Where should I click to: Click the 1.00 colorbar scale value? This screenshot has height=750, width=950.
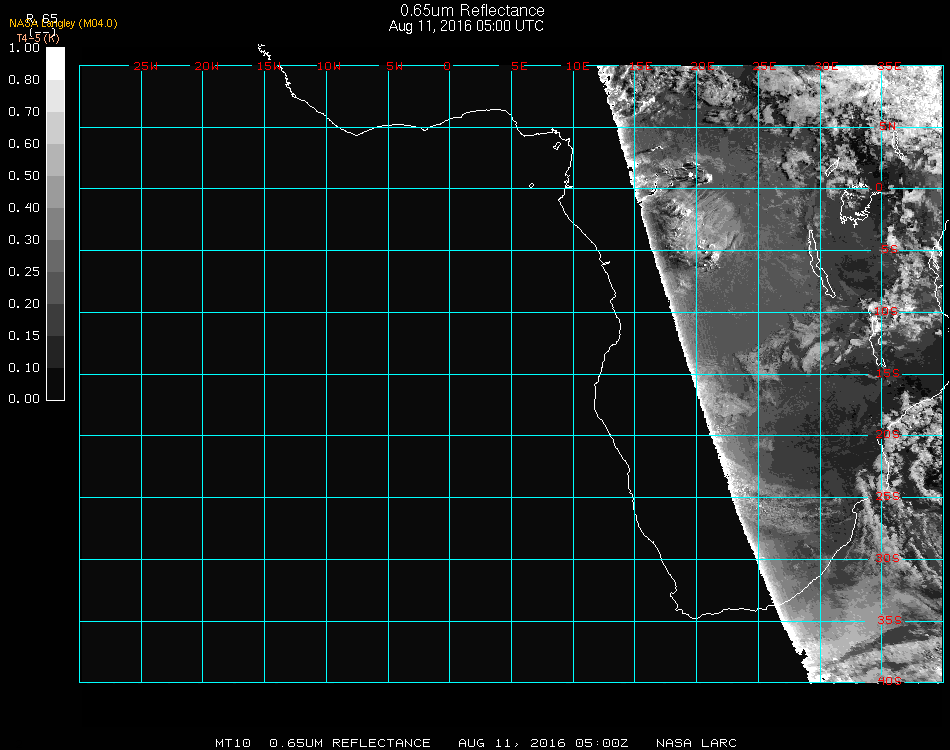(24, 48)
